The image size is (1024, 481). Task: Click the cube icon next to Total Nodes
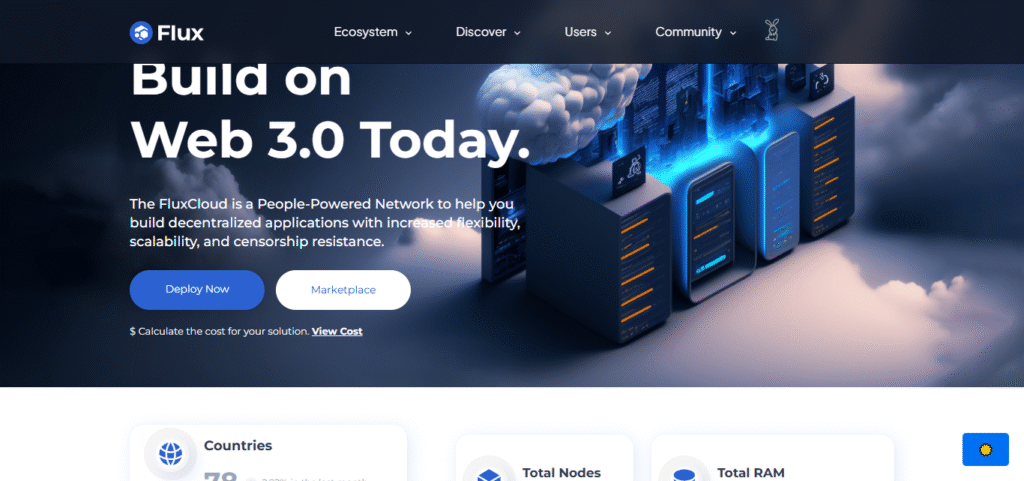click(488, 476)
